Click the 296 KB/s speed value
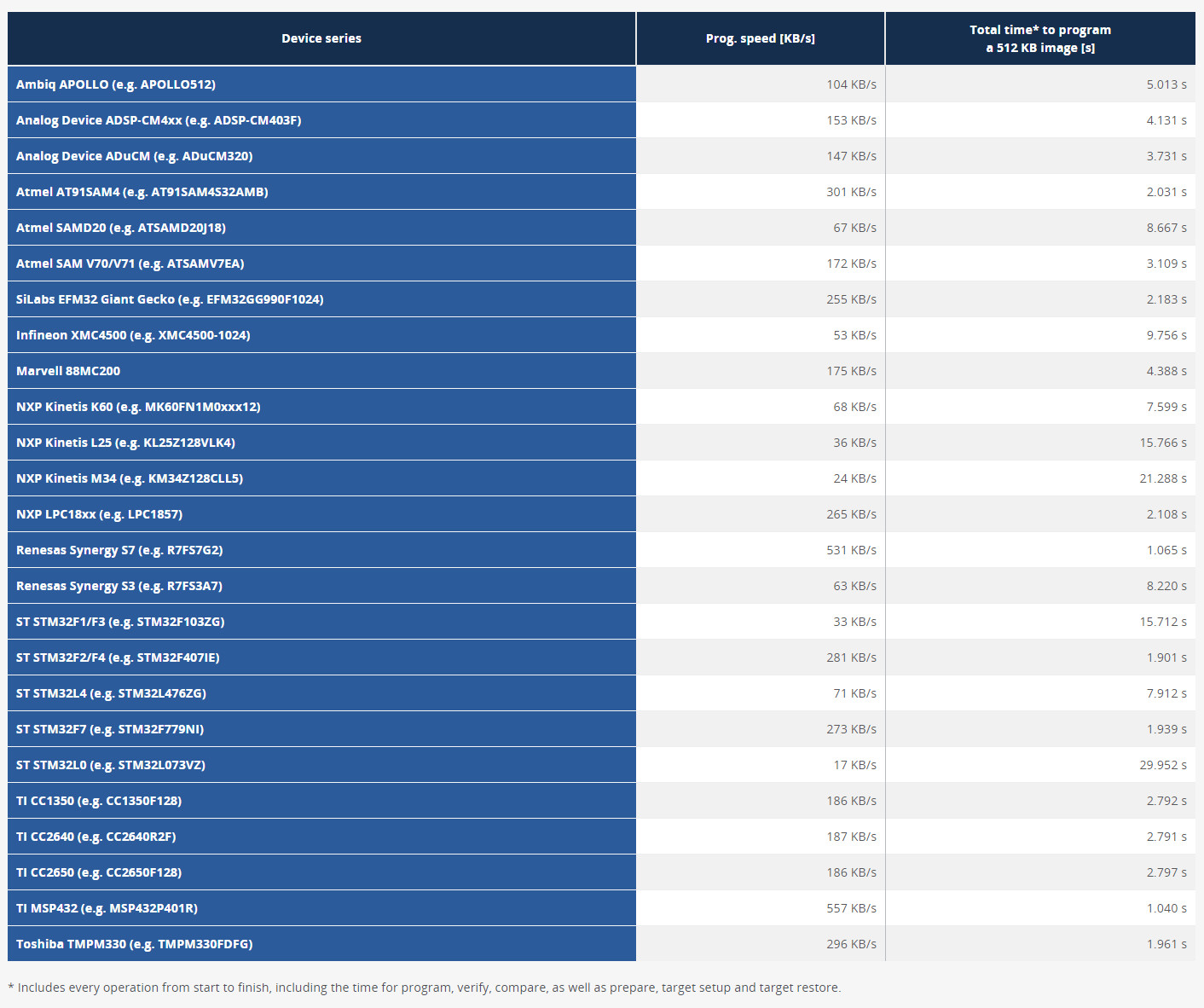The height and width of the screenshot is (1008, 1204). pyautogui.click(x=851, y=944)
